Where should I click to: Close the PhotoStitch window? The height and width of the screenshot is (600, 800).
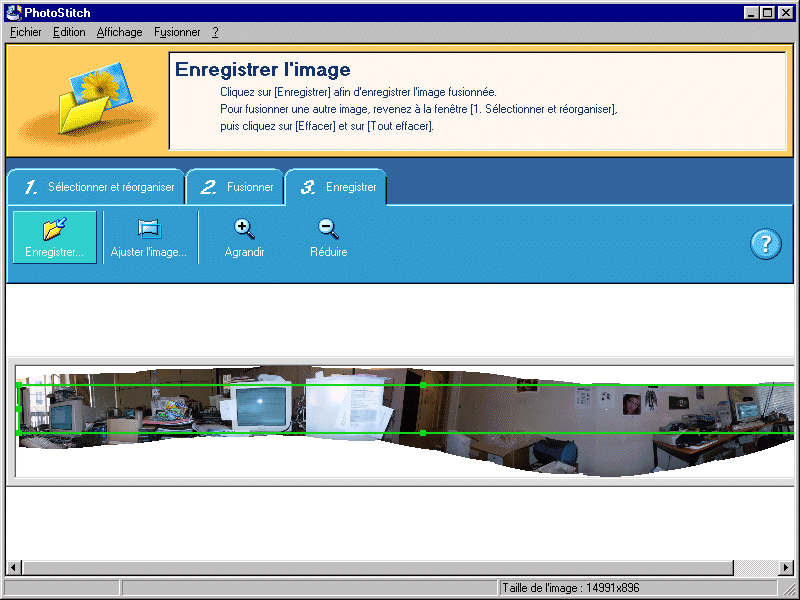pos(786,12)
